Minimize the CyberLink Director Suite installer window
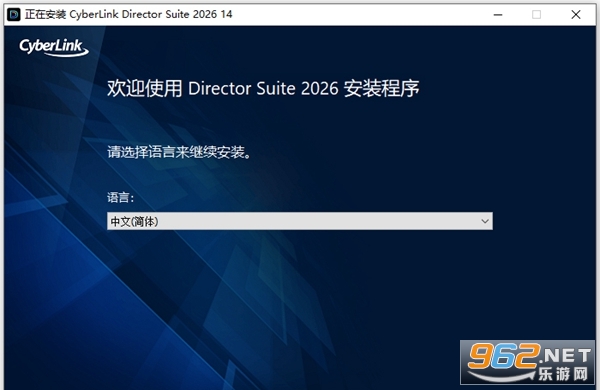This screenshot has height=390, width=600. pyautogui.click(x=498, y=15)
